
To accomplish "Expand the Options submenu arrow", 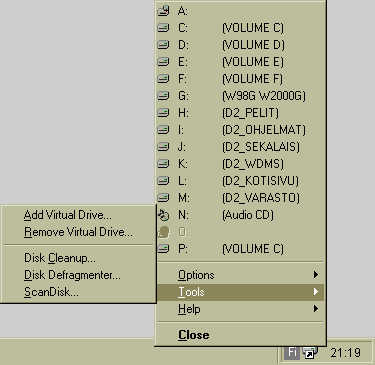I will tap(316, 275).
